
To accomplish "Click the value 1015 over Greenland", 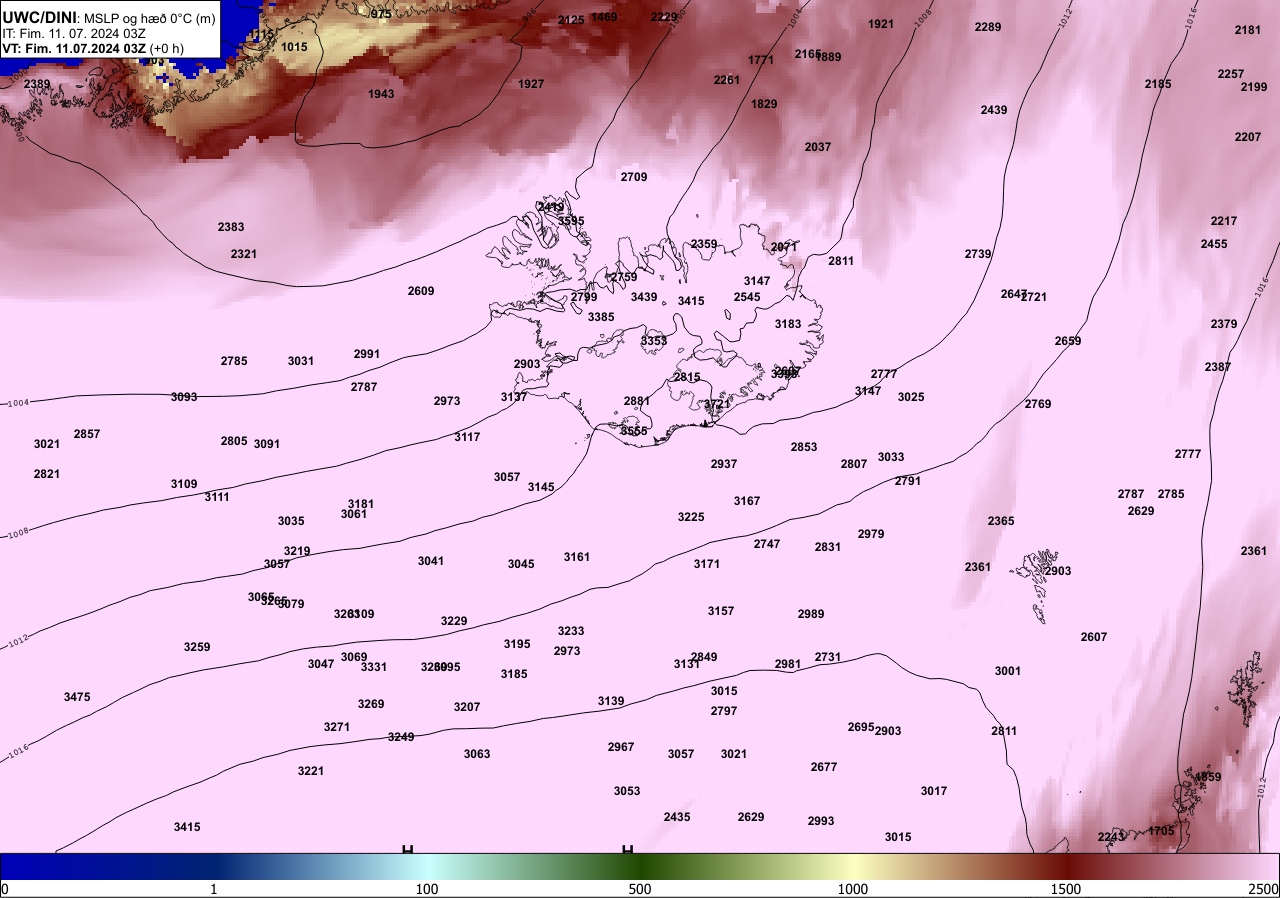I will click(294, 47).
